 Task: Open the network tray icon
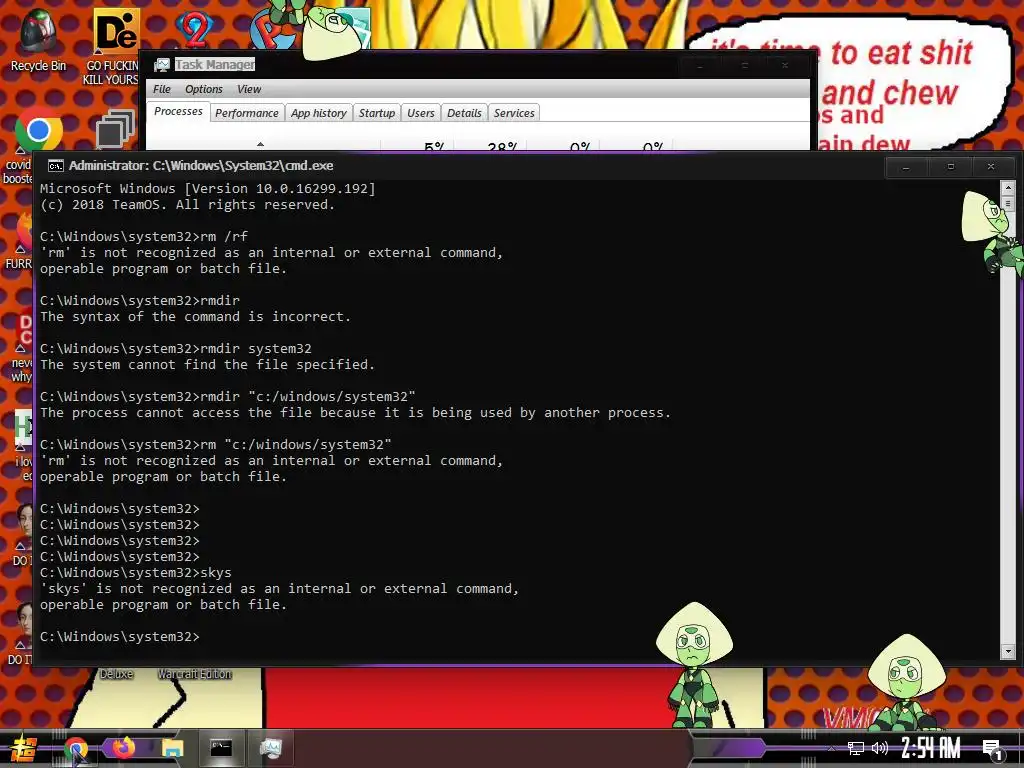coord(856,748)
